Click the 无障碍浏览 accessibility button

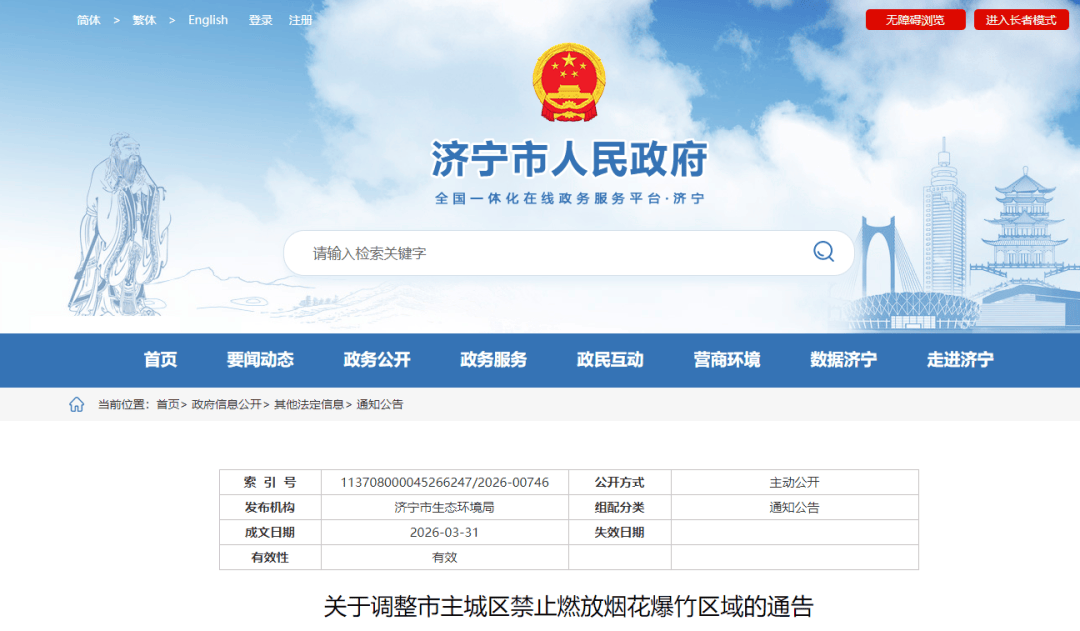click(x=901, y=20)
